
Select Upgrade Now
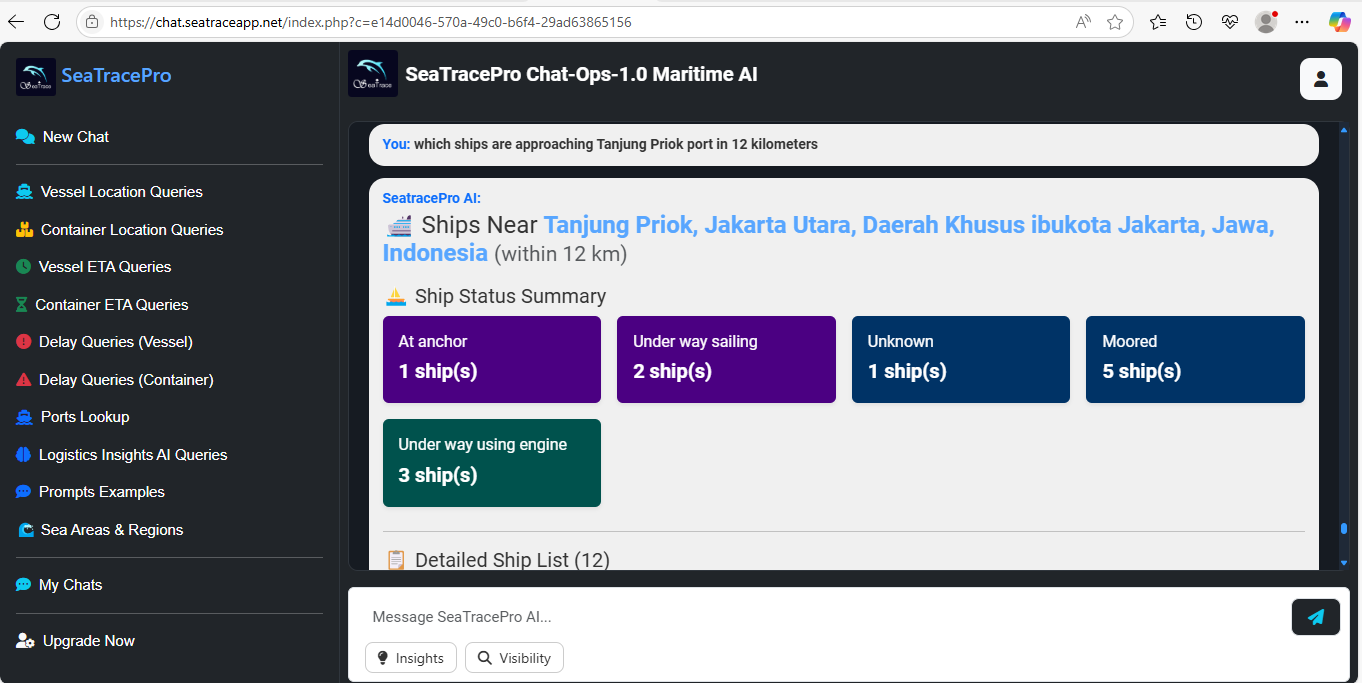pyautogui.click(x=75, y=641)
